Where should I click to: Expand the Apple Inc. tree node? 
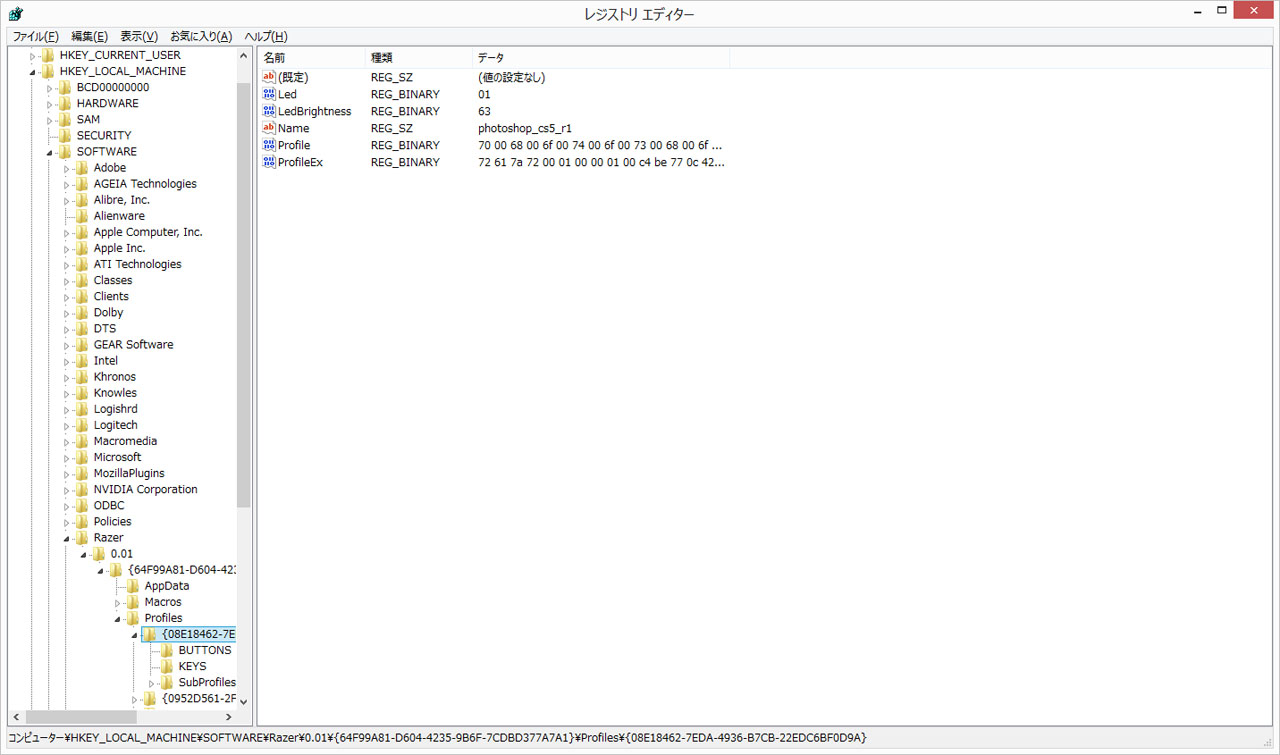click(67, 248)
